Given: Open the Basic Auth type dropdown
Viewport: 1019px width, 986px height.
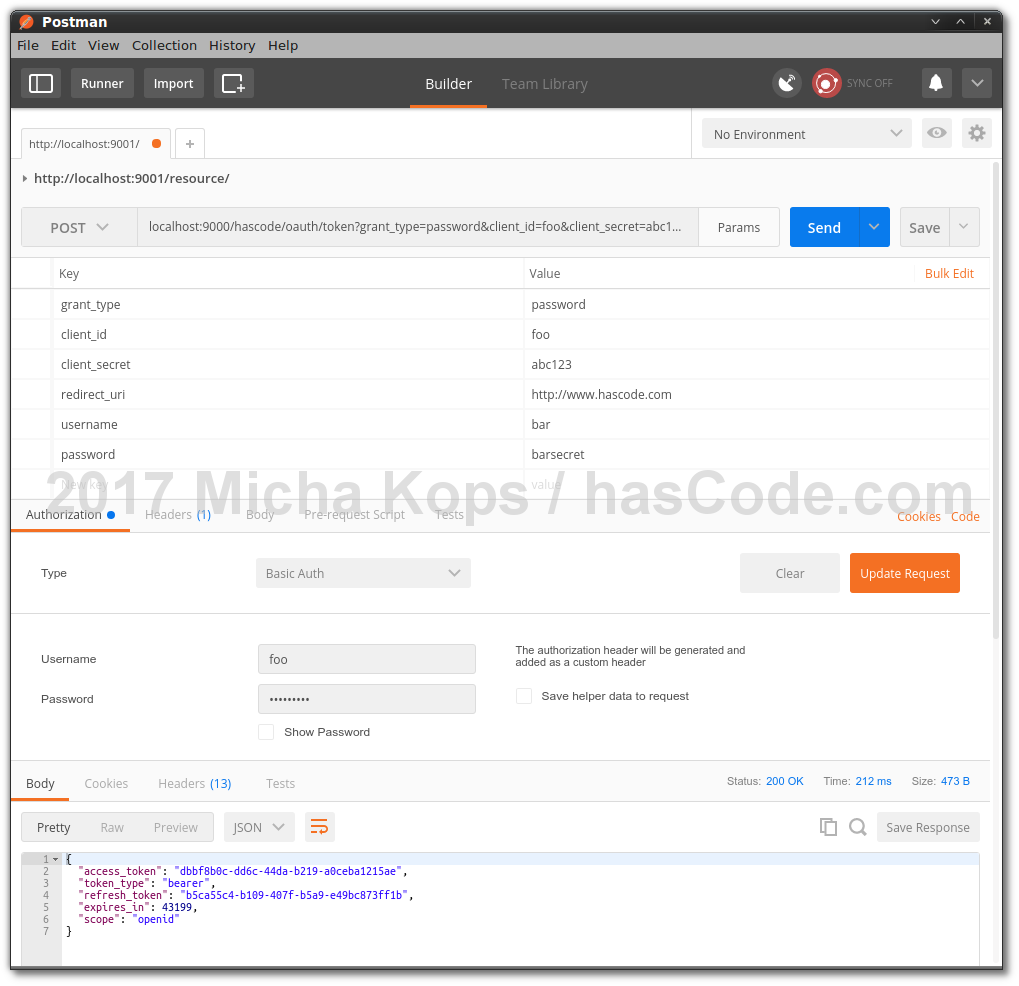Looking at the screenshot, I should click(362, 573).
